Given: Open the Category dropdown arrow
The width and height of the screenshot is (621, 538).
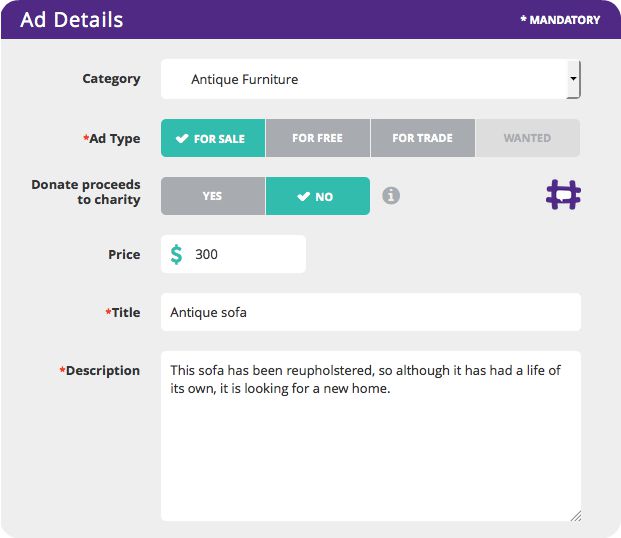Looking at the screenshot, I should click(573, 79).
